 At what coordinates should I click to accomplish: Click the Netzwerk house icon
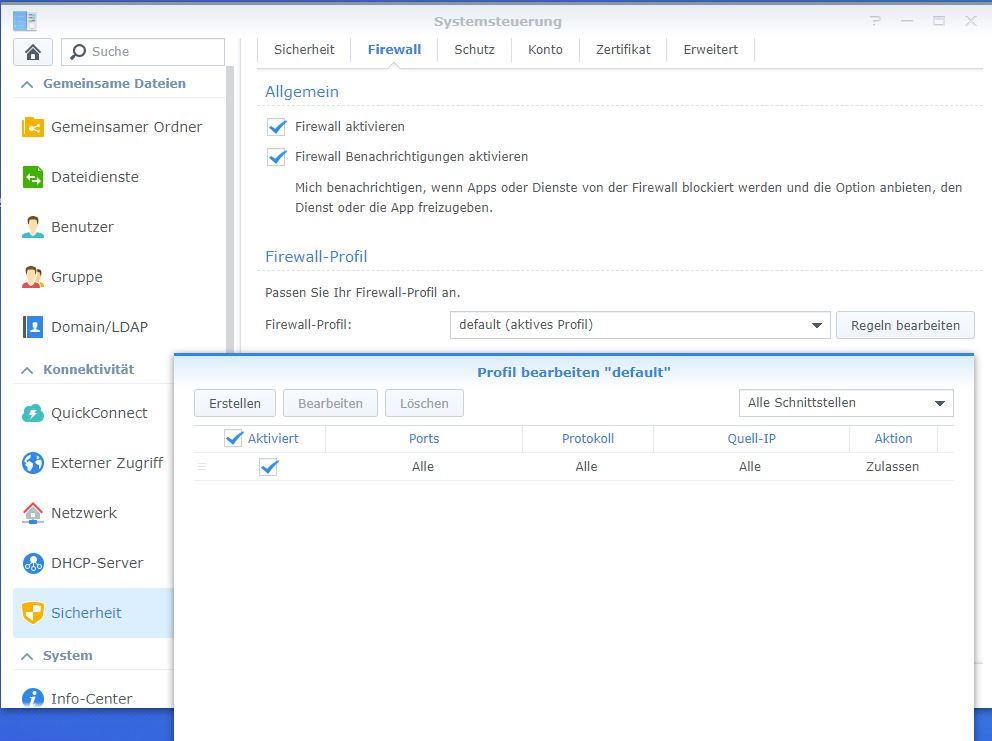[x=33, y=513]
